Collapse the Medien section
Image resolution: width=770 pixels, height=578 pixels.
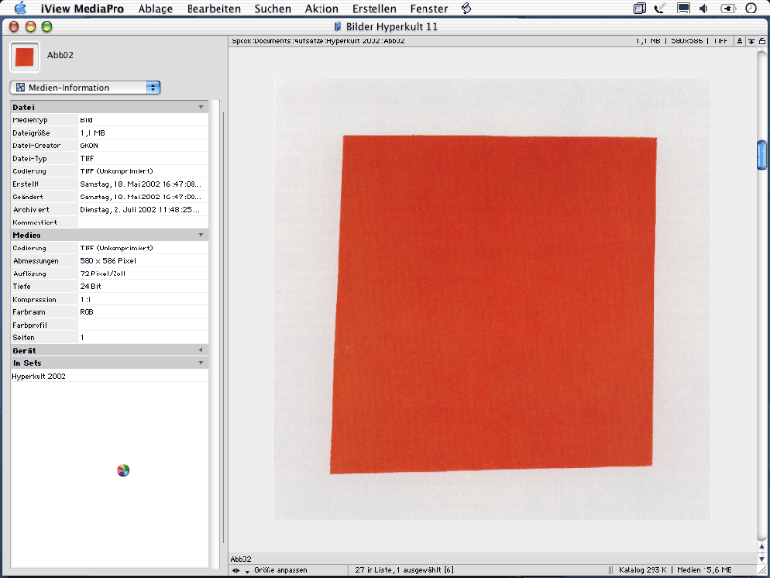point(200,235)
